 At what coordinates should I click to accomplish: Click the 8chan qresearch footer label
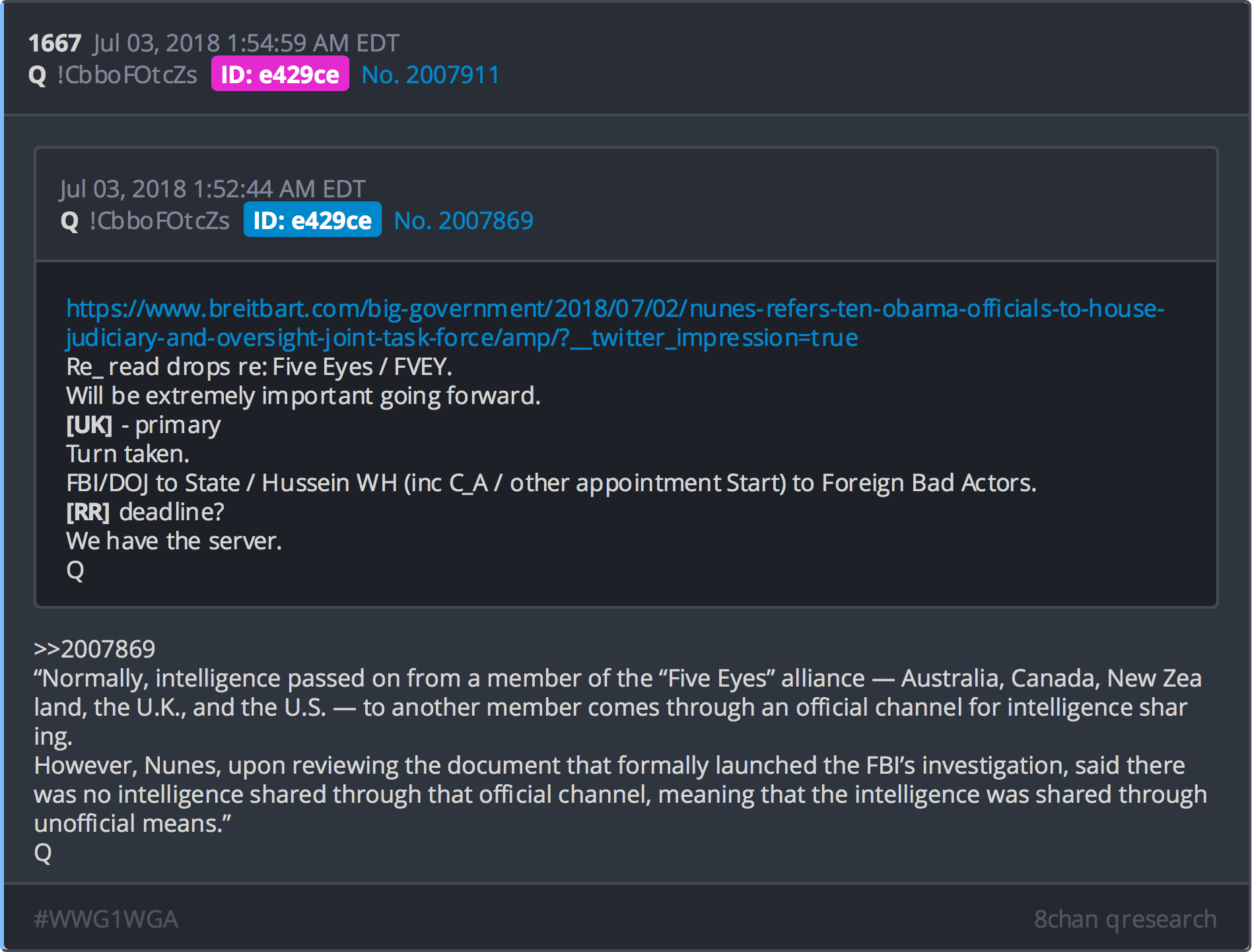pyautogui.click(x=1125, y=919)
